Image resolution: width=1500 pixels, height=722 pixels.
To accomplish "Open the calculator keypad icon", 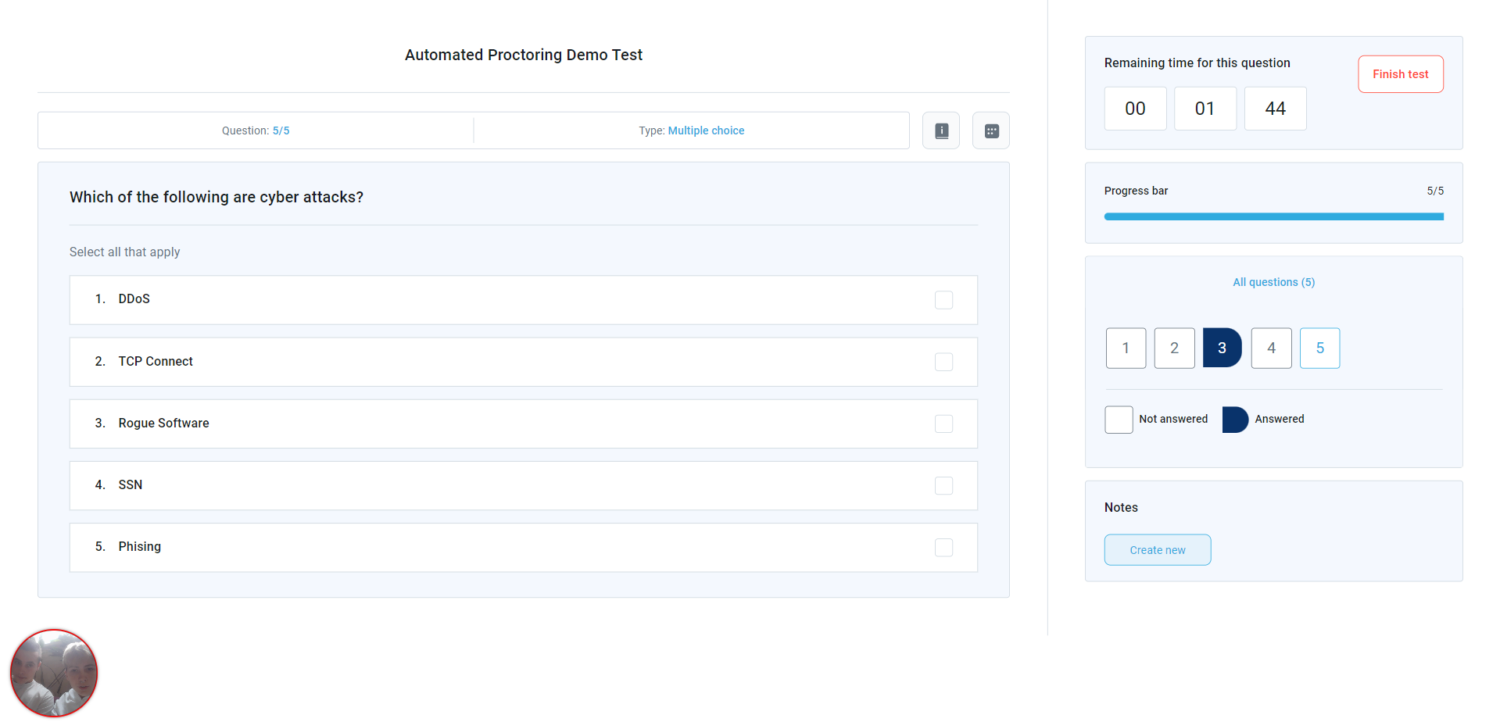I will pyautogui.click(x=991, y=131).
